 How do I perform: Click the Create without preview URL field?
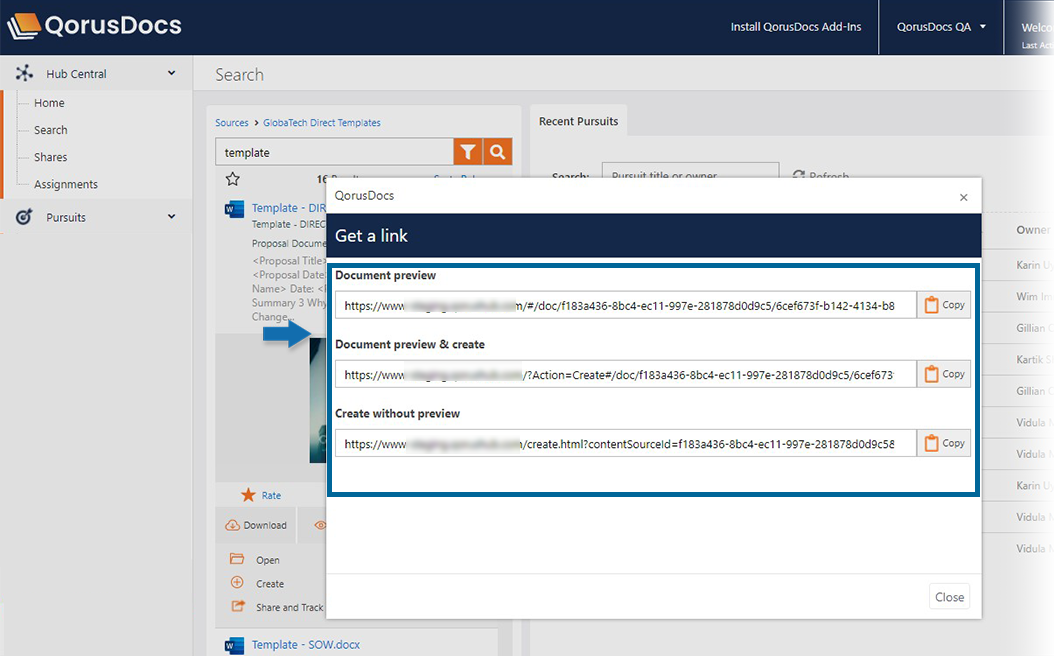click(626, 444)
